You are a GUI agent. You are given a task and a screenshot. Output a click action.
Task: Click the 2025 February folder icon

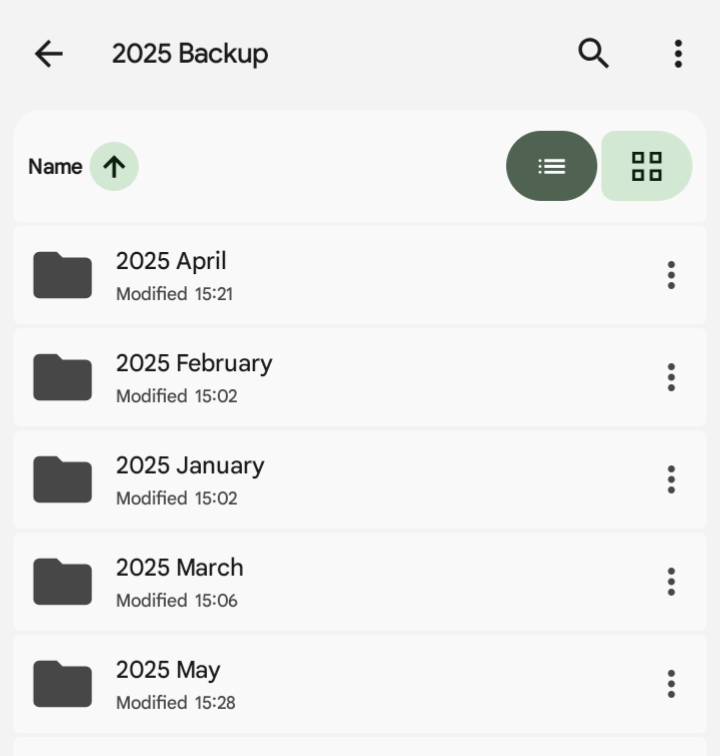62,377
